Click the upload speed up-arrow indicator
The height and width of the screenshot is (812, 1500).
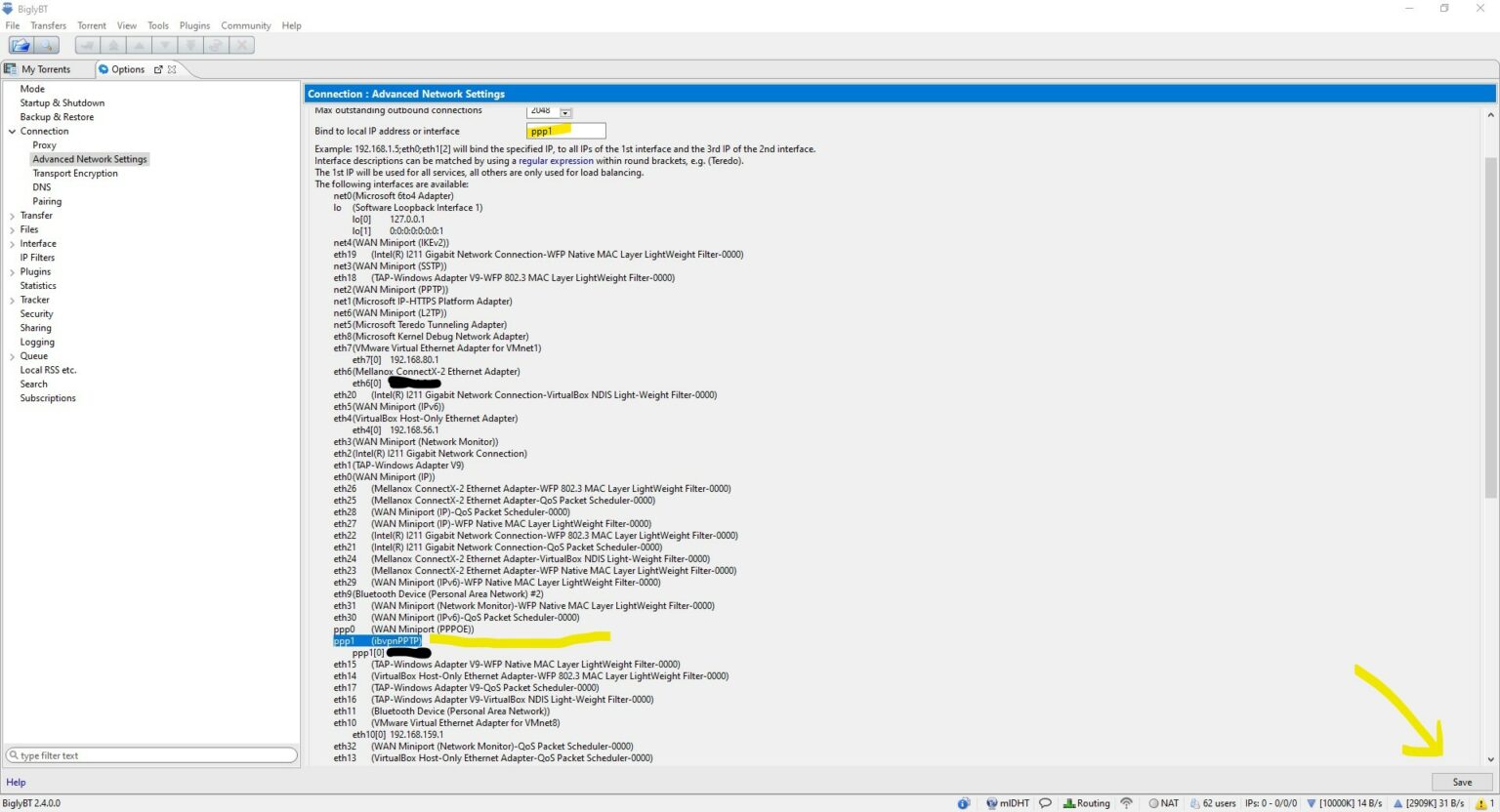coord(1428,803)
